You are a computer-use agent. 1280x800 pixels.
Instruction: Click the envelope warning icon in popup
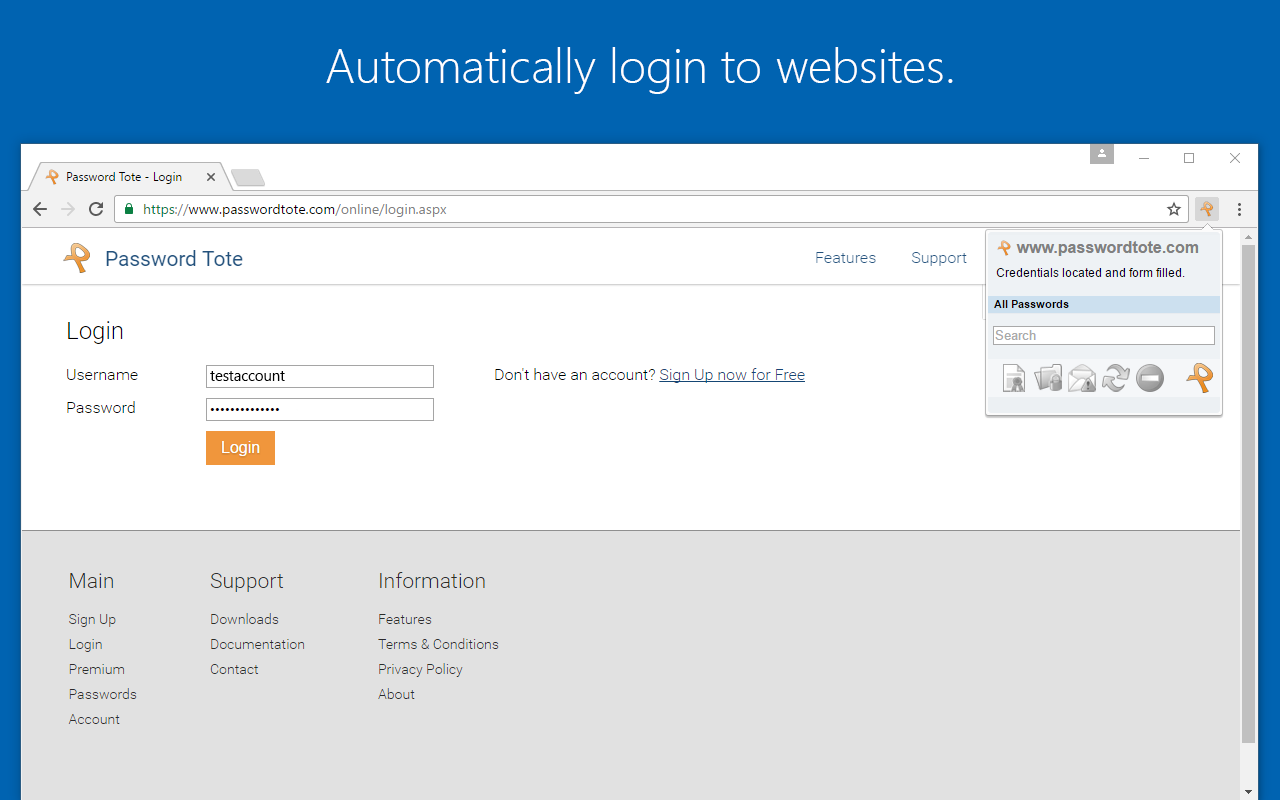[x=1082, y=378]
